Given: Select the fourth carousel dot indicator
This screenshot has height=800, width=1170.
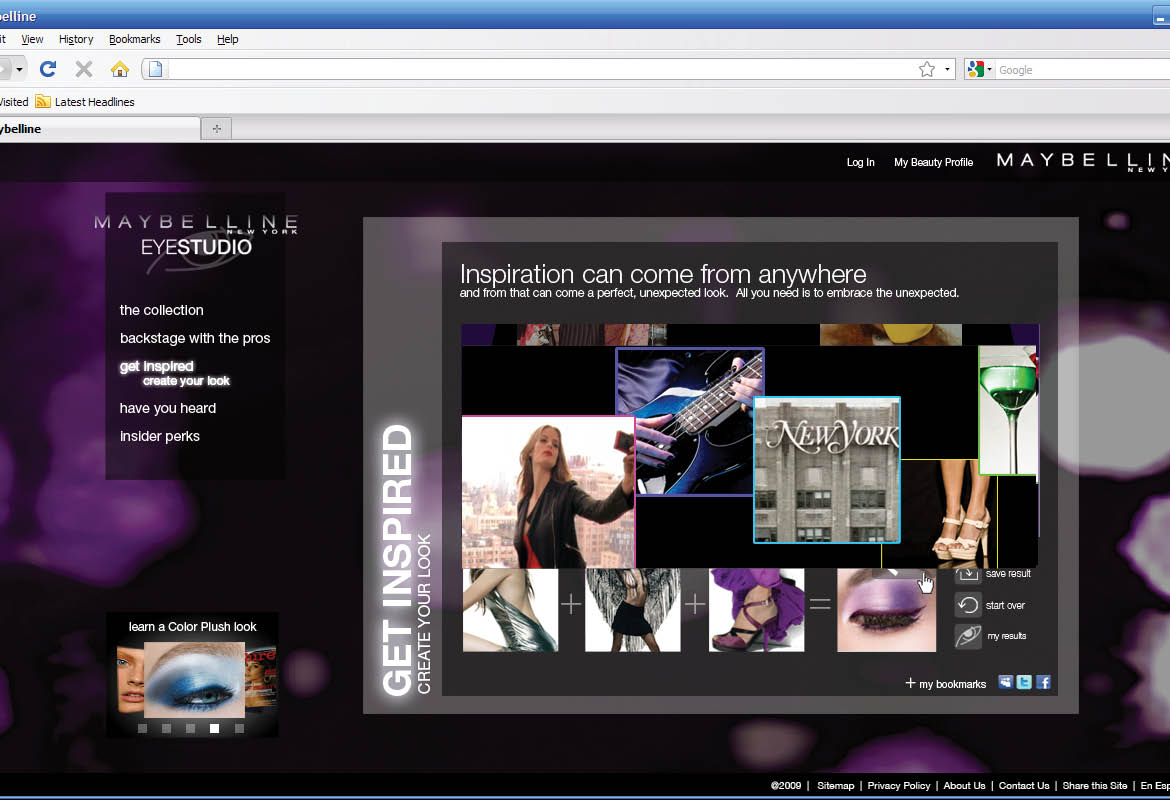Looking at the screenshot, I should [215, 729].
